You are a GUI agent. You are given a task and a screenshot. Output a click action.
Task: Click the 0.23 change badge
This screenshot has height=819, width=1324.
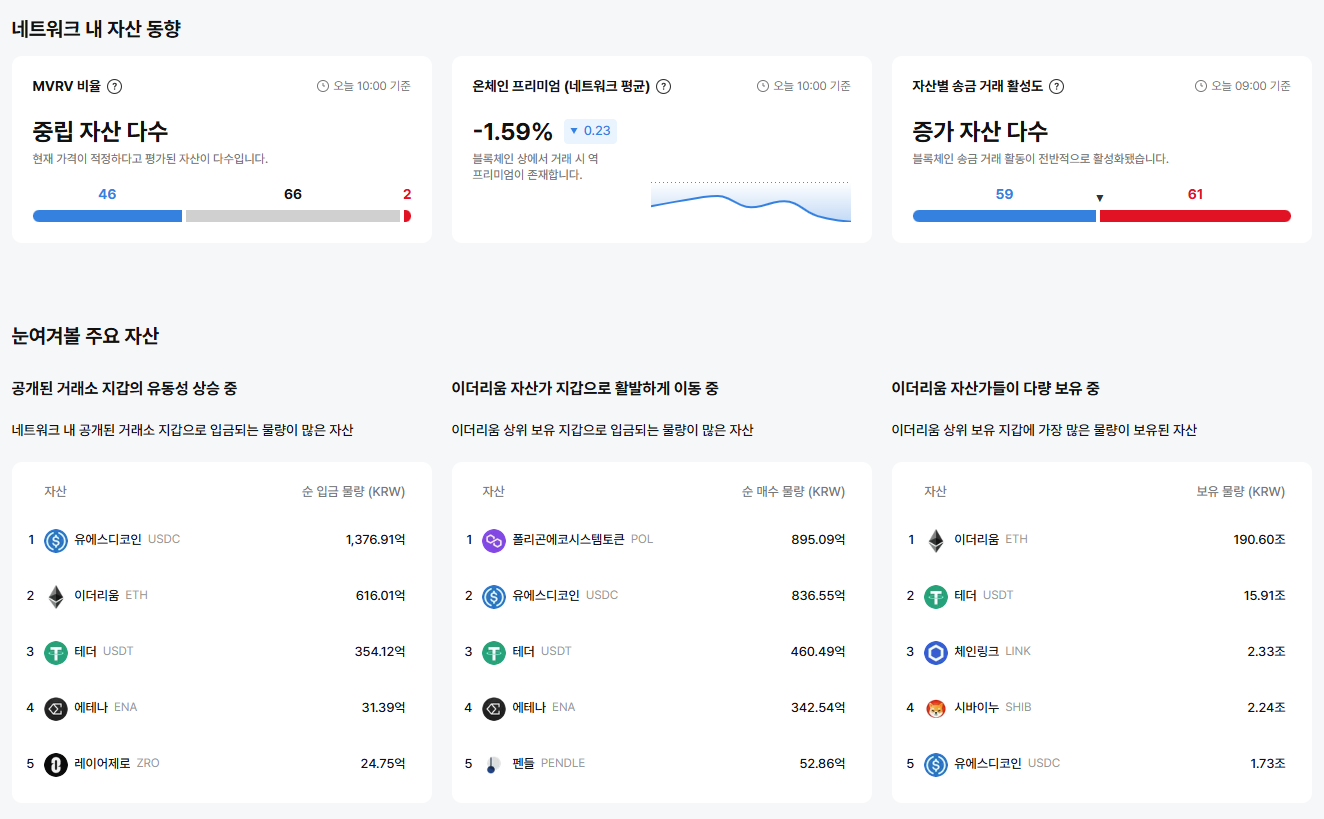[x=590, y=131]
